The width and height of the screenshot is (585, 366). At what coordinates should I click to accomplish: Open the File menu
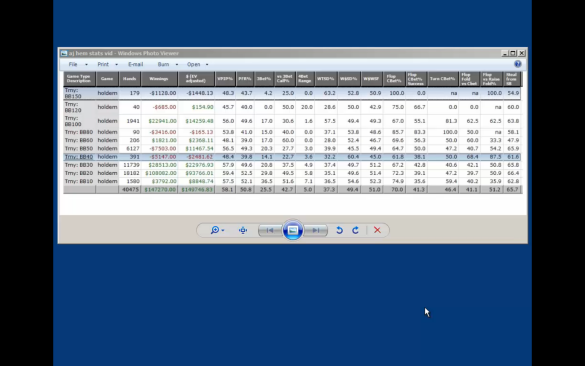78,65
